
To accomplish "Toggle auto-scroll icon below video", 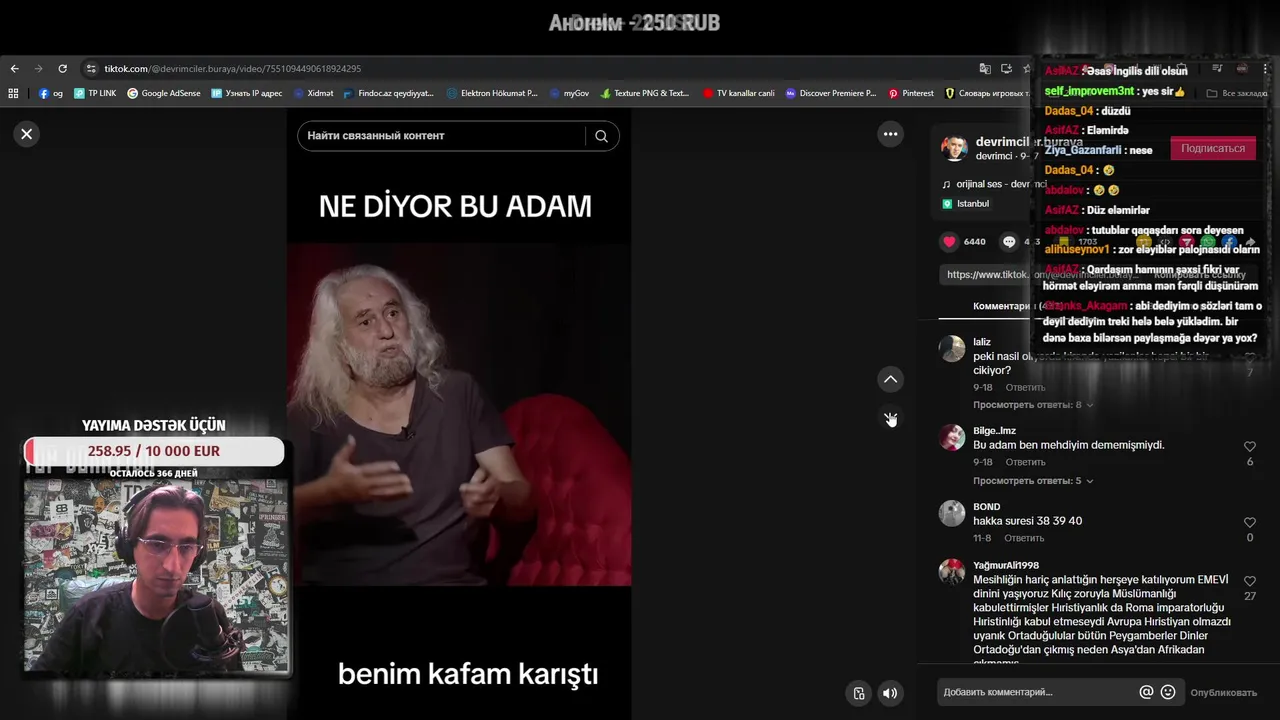I will point(858,693).
